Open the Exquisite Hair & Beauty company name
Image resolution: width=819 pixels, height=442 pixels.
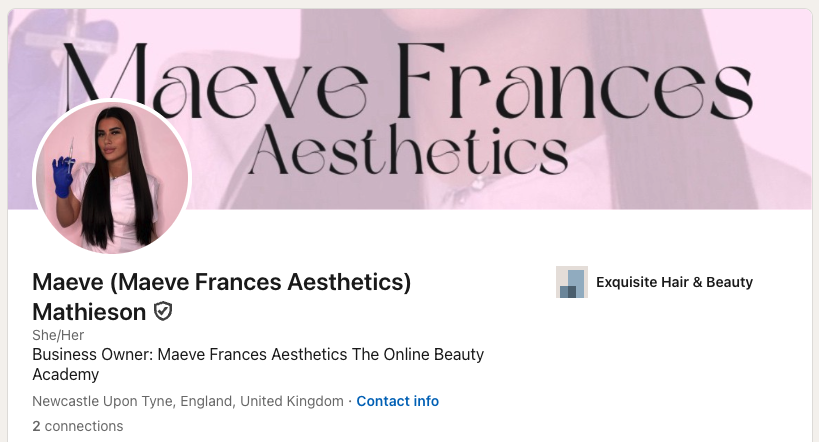(x=674, y=282)
